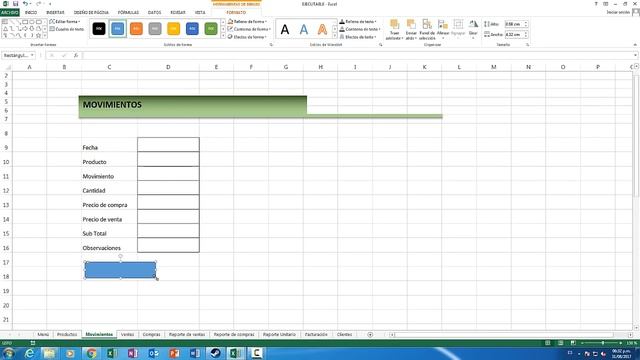The image size is (640, 360).
Task: Switch to the DISEÑO DE PÁGINA tab
Action: (91, 13)
